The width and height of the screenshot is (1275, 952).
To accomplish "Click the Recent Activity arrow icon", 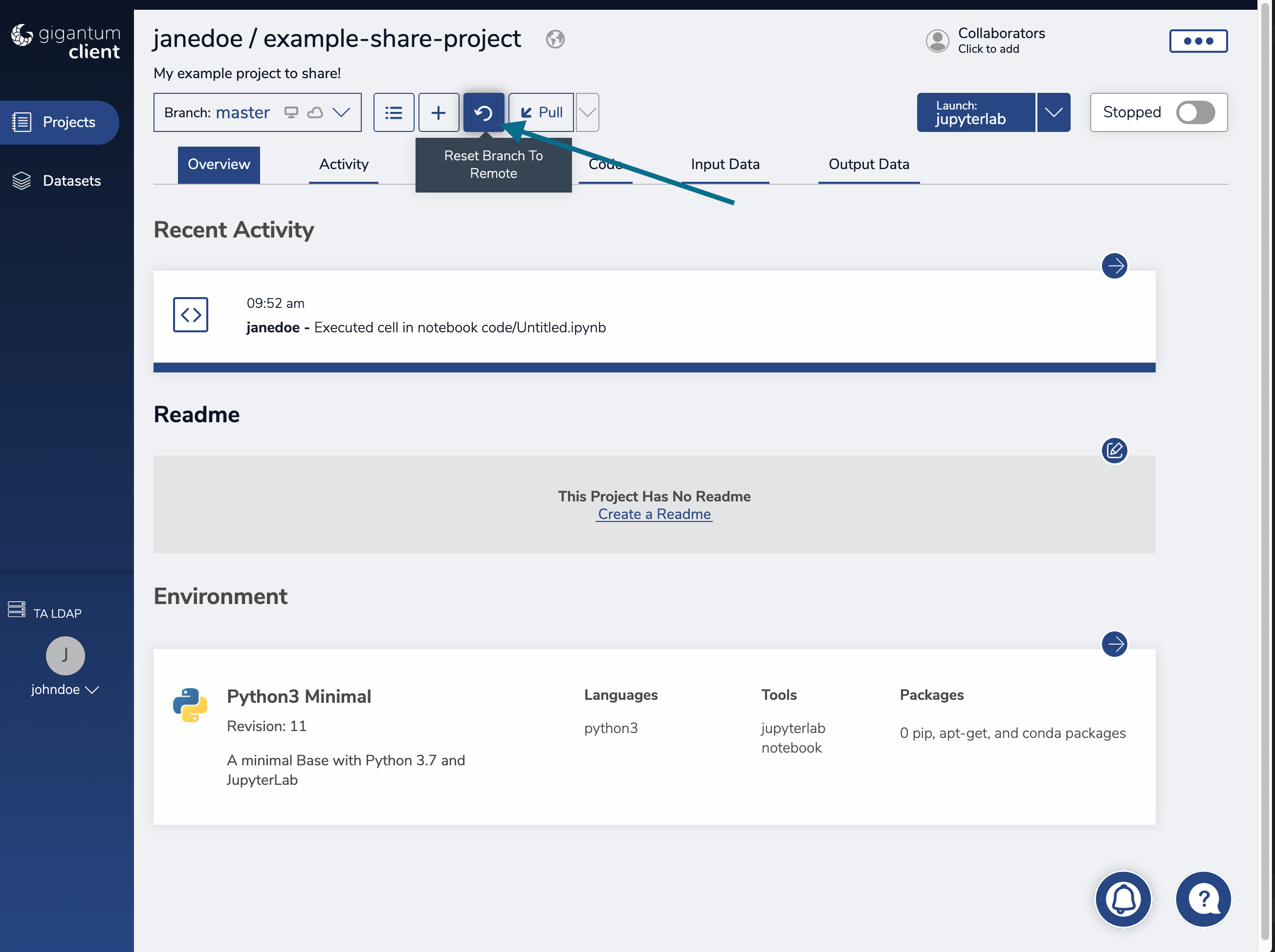I will 1114,266.
